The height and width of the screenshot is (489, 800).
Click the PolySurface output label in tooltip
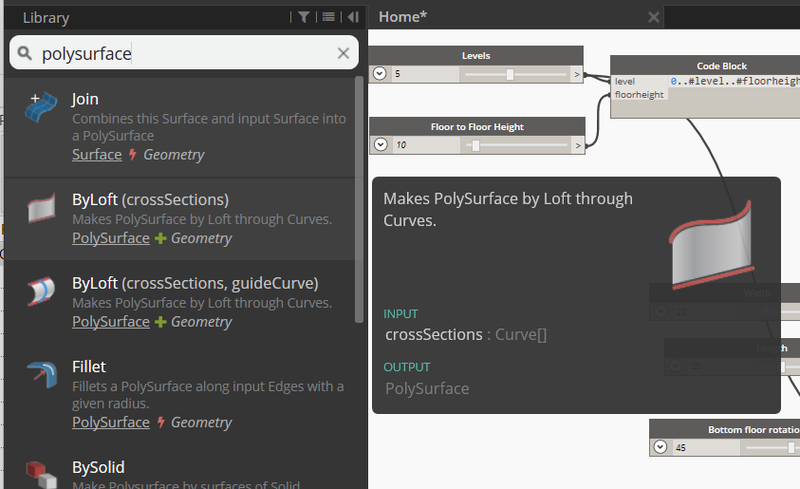[427, 389]
